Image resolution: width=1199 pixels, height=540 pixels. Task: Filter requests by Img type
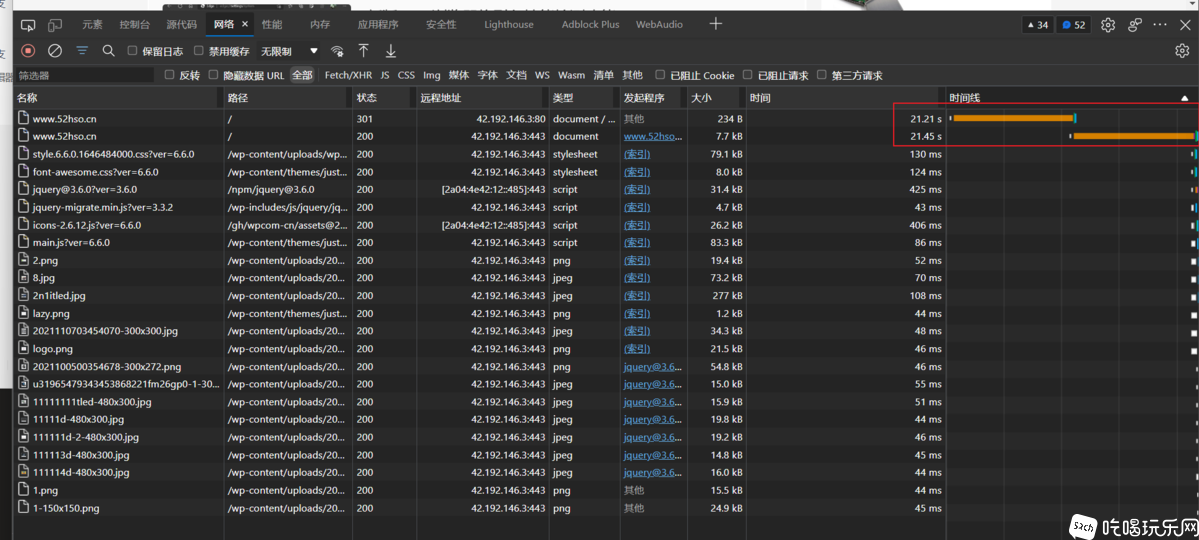click(x=432, y=75)
